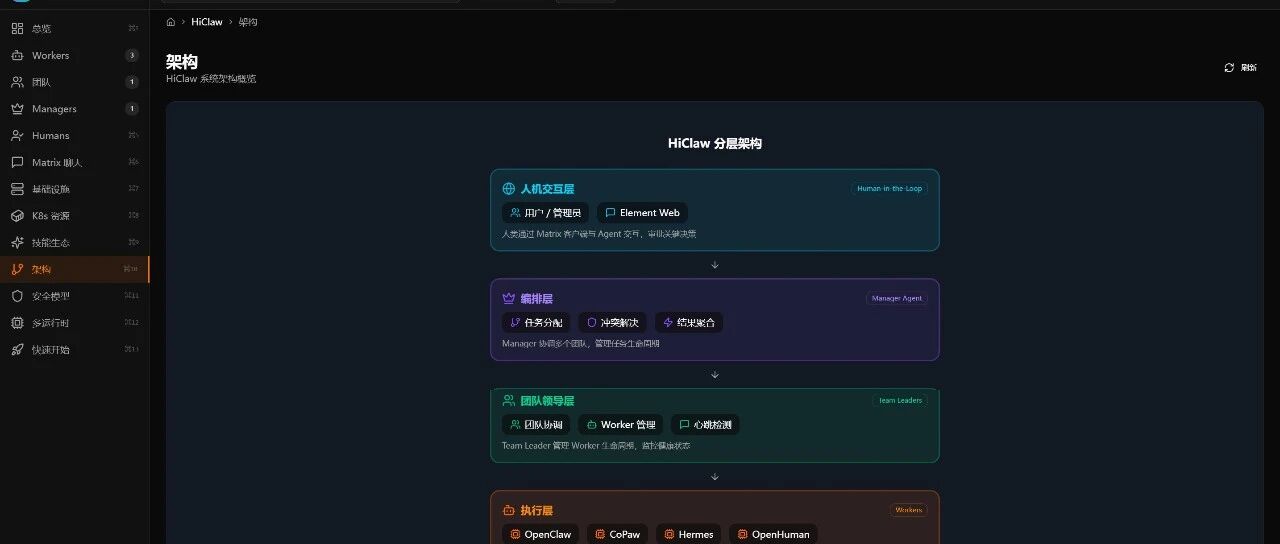Click the HiClaw 系统架构概览 subtitle
Viewport: 1280px width, 544px height.
tap(211, 79)
